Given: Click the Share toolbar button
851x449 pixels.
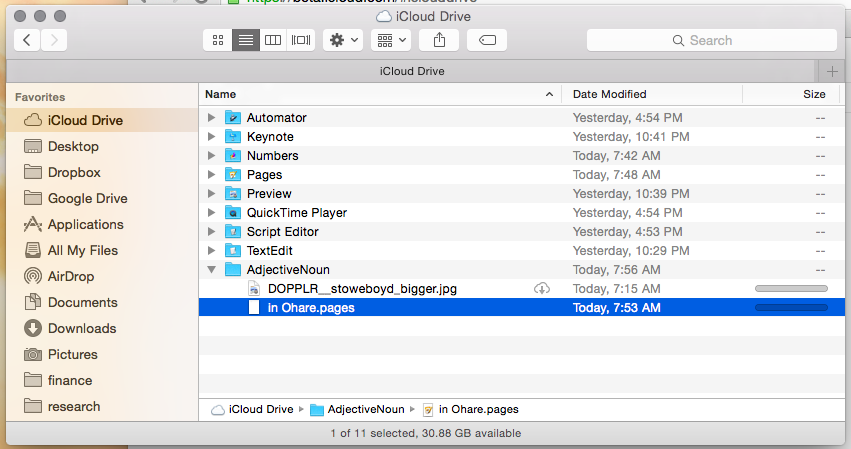Looking at the screenshot, I should [439, 40].
